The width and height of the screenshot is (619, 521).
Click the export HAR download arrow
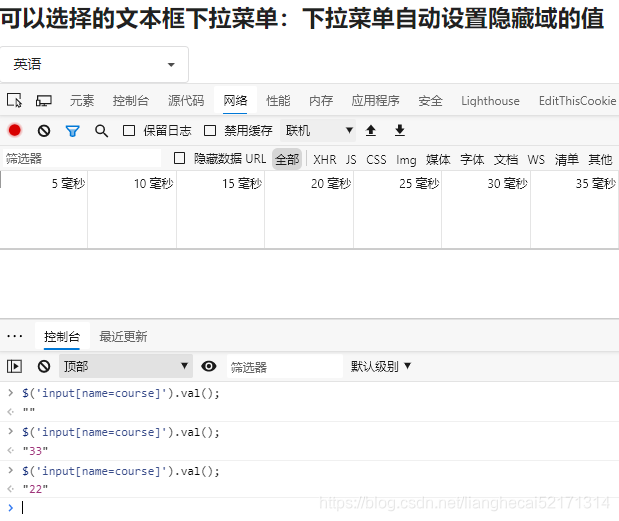coord(400,130)
